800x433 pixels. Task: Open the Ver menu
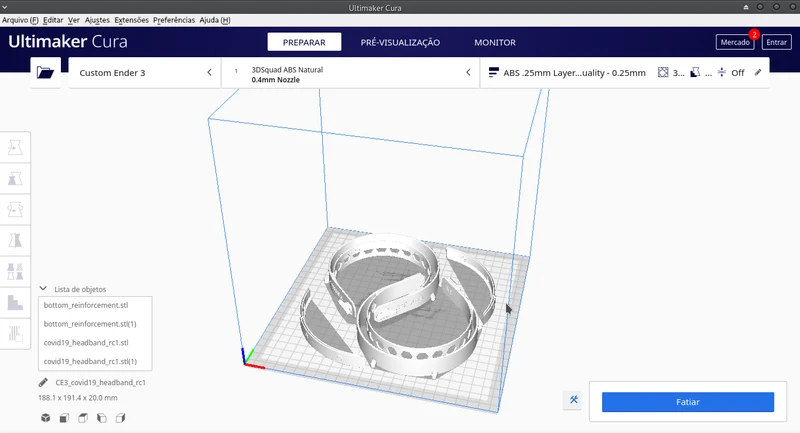coord(74,20)
